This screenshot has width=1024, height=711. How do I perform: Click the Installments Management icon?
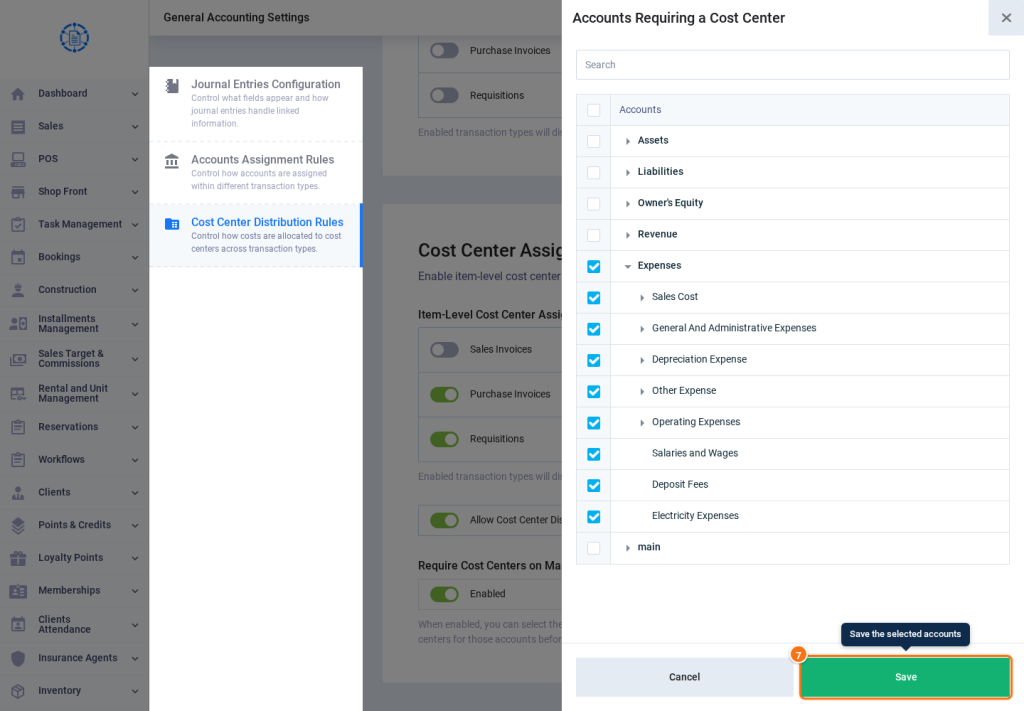tap(18, 324)
